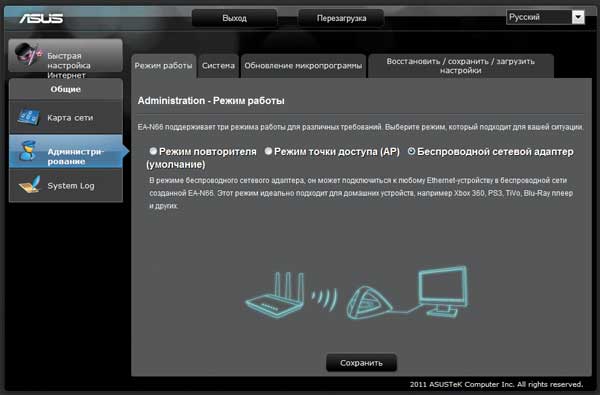Click the Карта сети network map icon
Viewport: 600px width, 395px height.
pos(28,117)
